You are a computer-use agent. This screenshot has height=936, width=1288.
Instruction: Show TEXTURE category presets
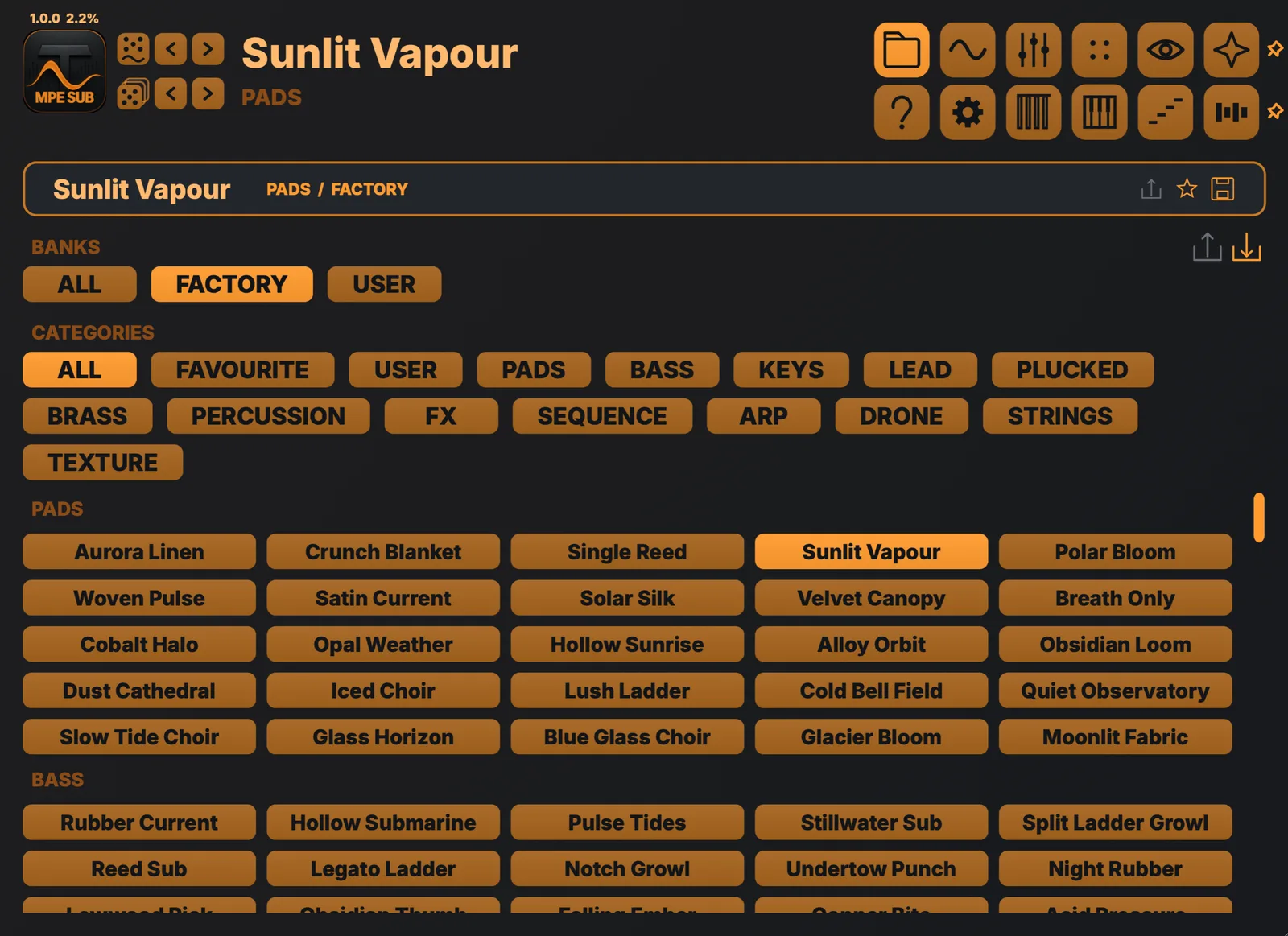[103, 462]
